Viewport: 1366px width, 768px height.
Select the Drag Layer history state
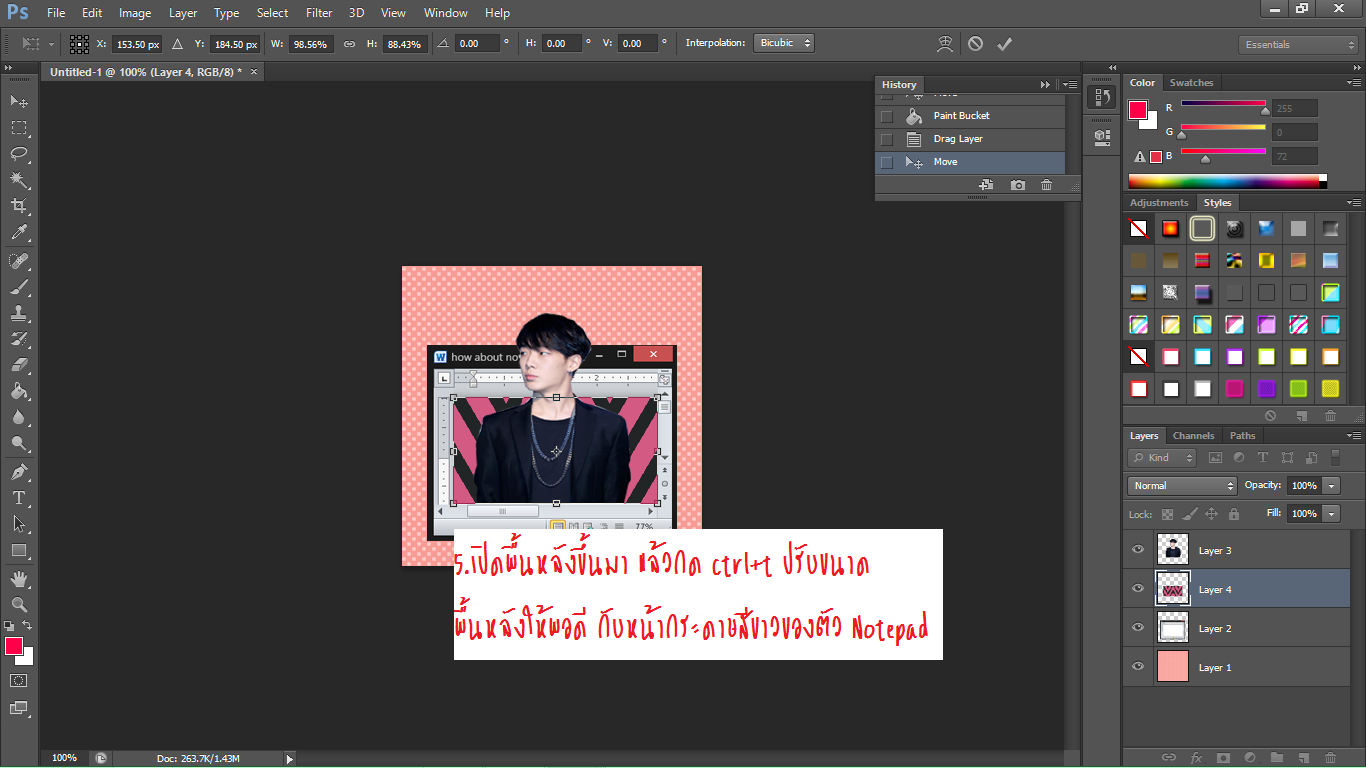point(970,139)
